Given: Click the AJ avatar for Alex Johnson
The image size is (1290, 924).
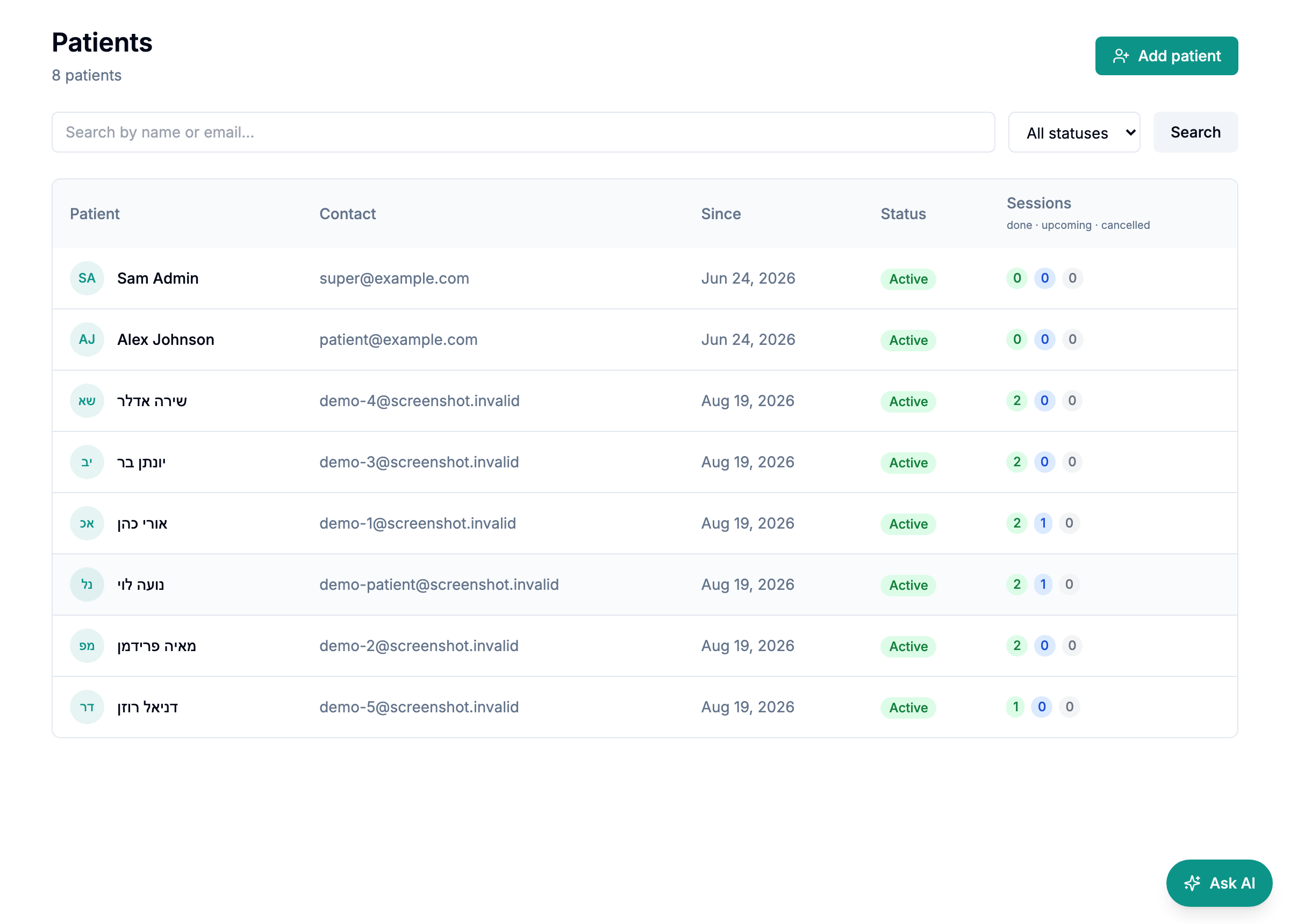Looking at the screenshot, I should pos(87,340).
